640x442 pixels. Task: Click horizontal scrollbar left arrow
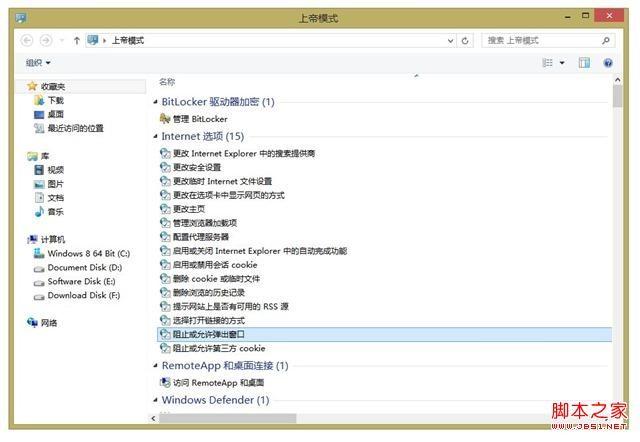tap(153, 418)
